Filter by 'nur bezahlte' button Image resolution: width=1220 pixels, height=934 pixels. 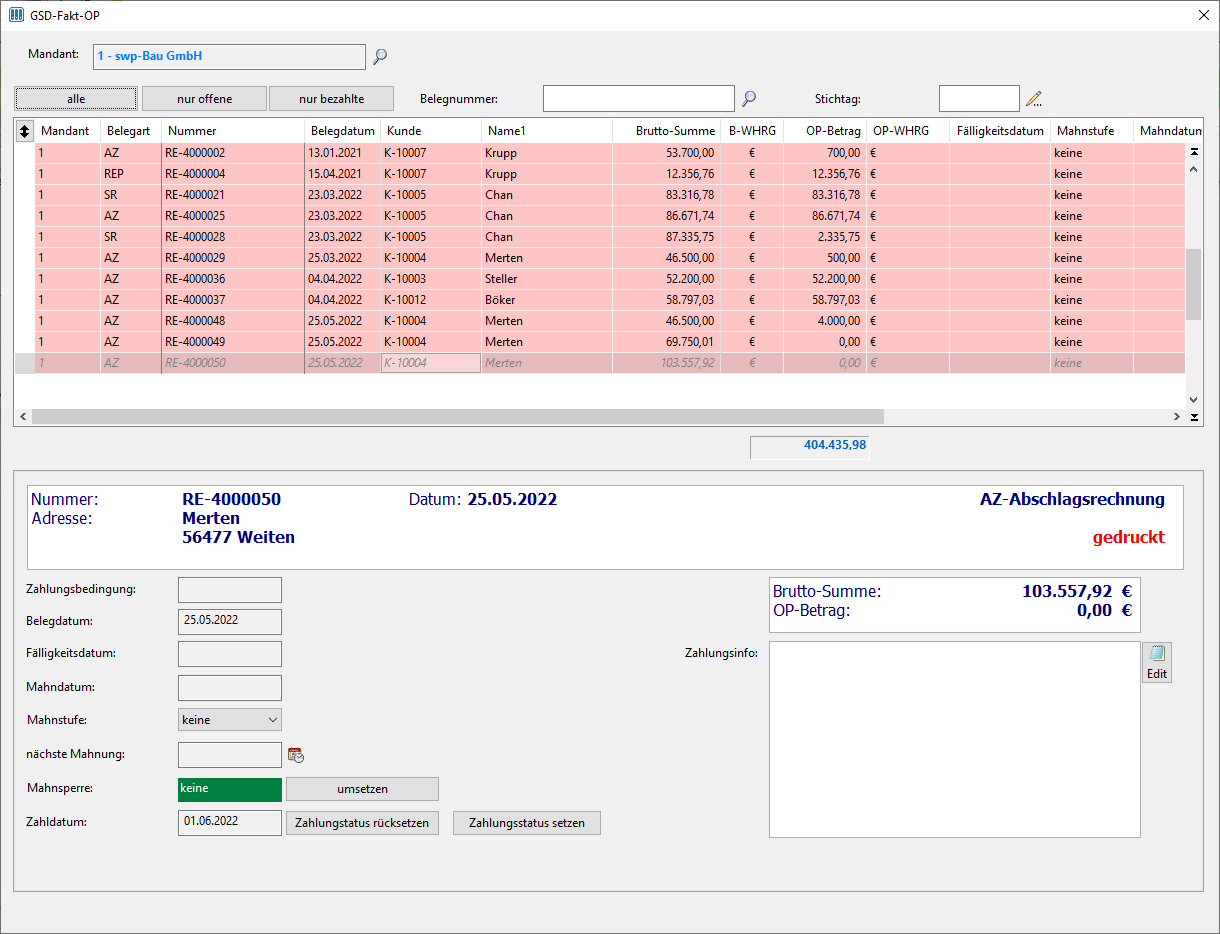pos(331,98)
